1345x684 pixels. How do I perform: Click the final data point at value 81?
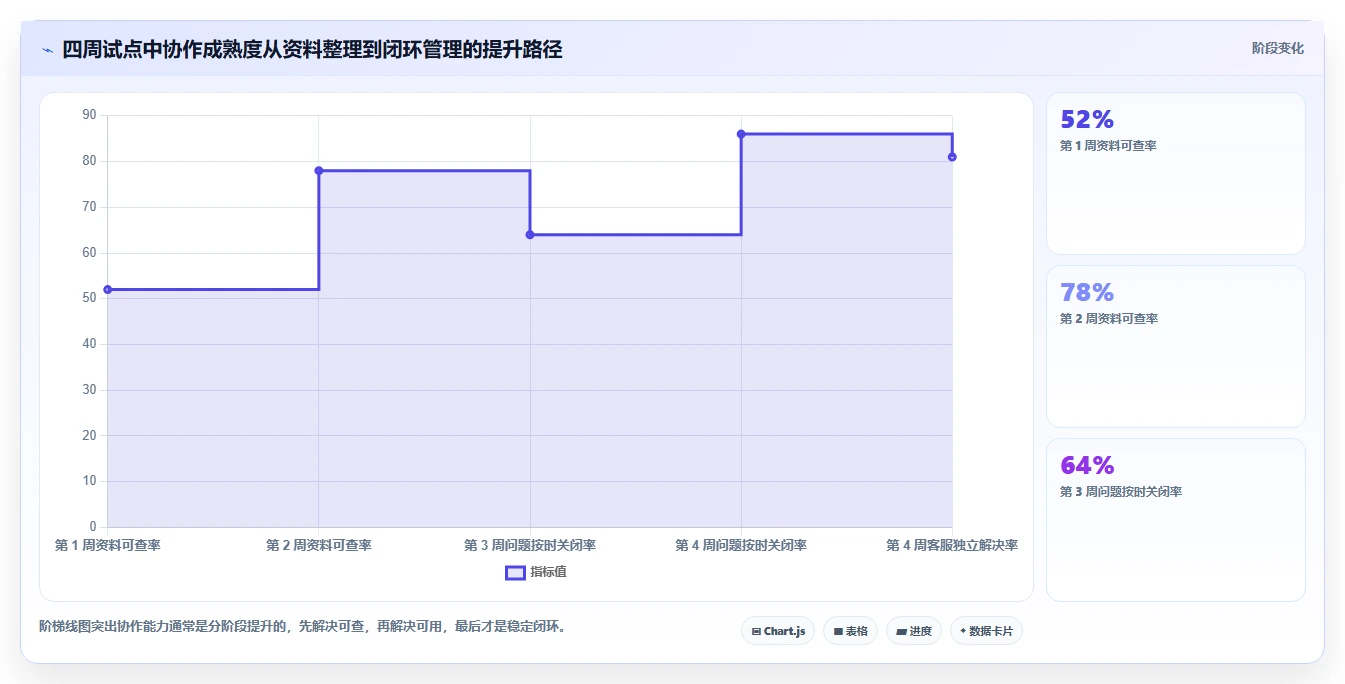(x=952, y=157)
